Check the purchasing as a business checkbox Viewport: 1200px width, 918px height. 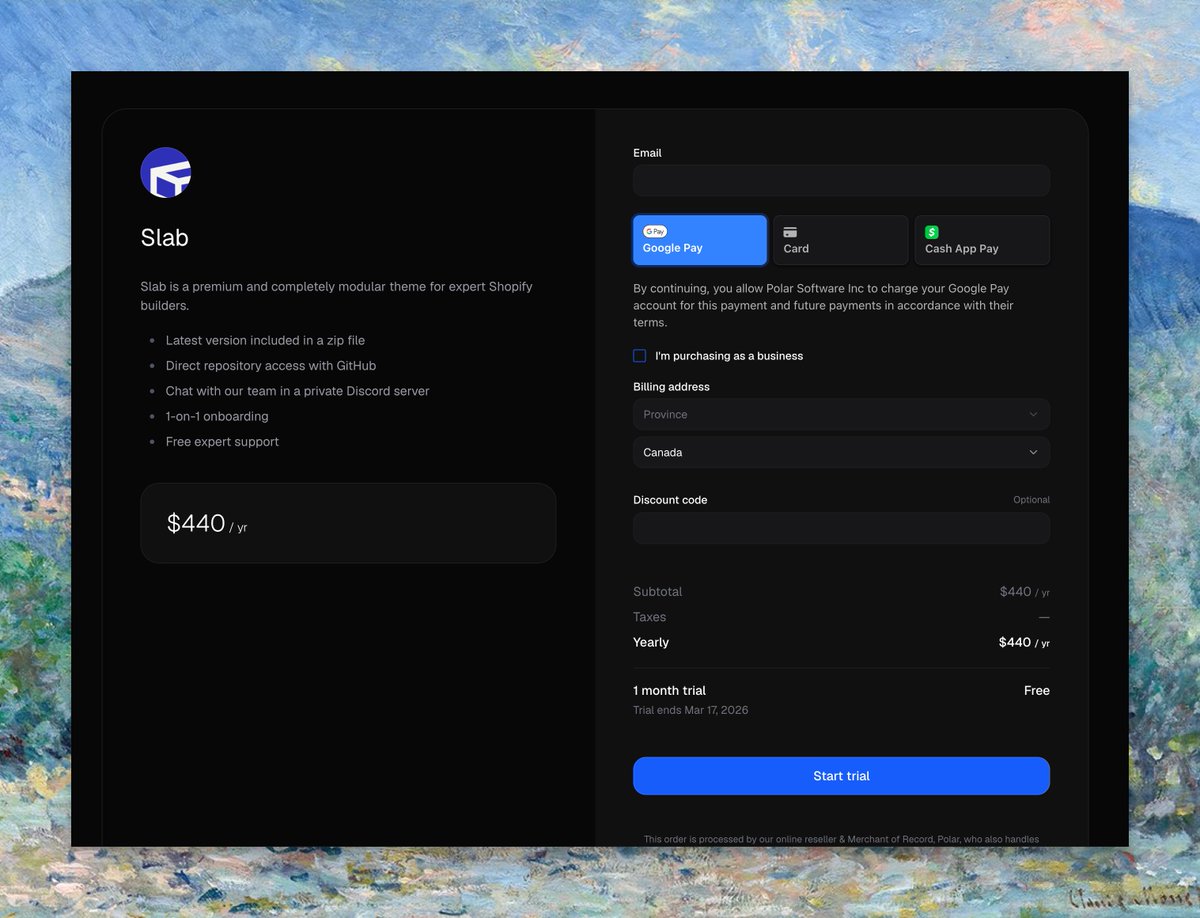pyautogui.click(x=640, y=356)
